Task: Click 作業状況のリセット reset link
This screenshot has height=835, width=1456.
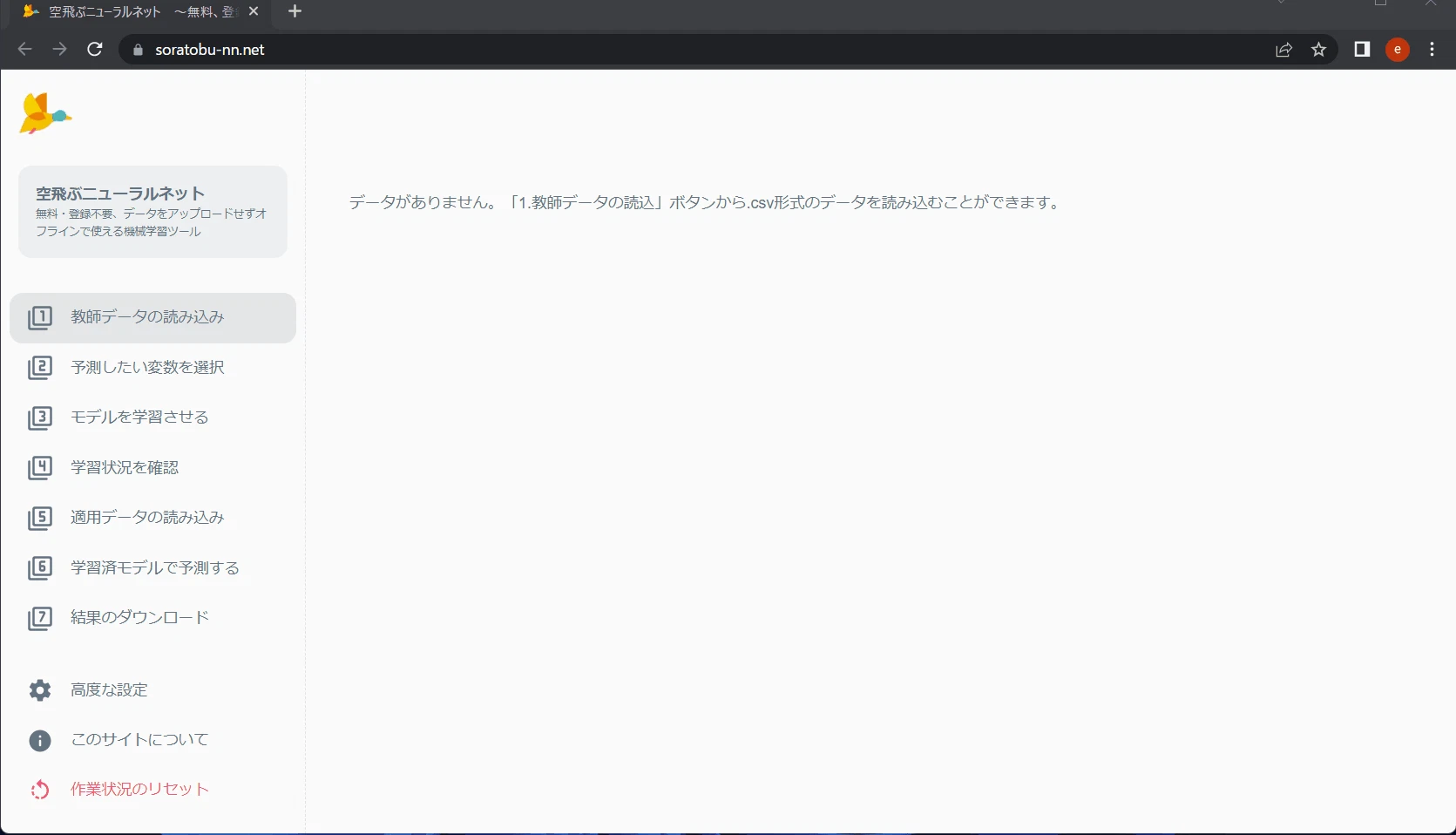Action: 152,790
